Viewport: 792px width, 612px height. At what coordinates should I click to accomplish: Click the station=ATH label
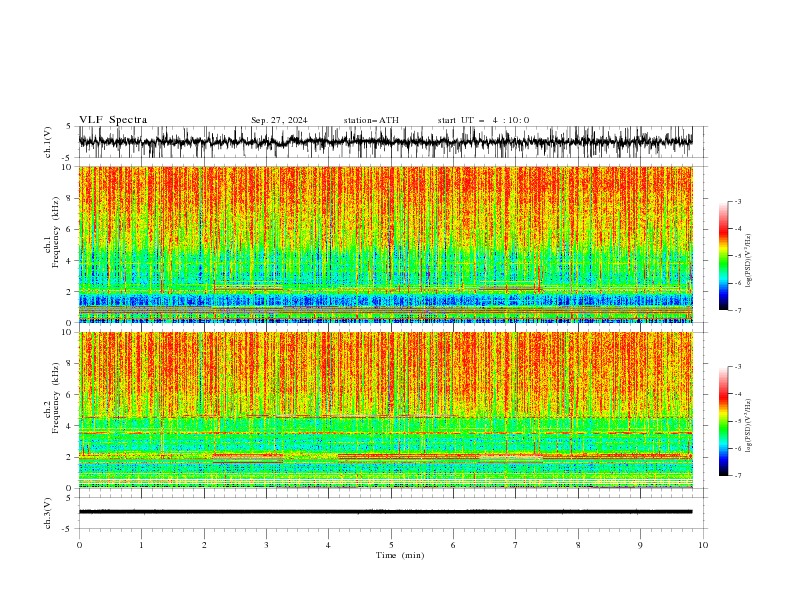(371, 120)
